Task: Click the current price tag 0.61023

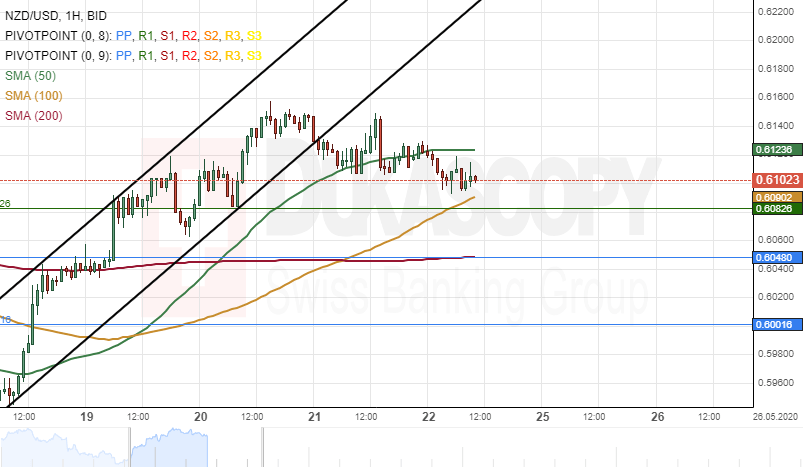Action: [x=777, y=180]
